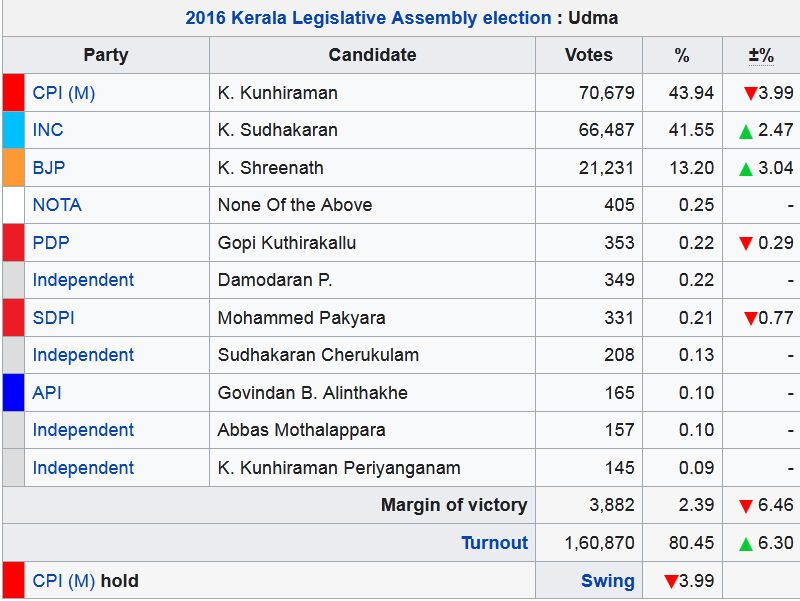Click the red down arrow beside 6.46

(x=745, y=507)
